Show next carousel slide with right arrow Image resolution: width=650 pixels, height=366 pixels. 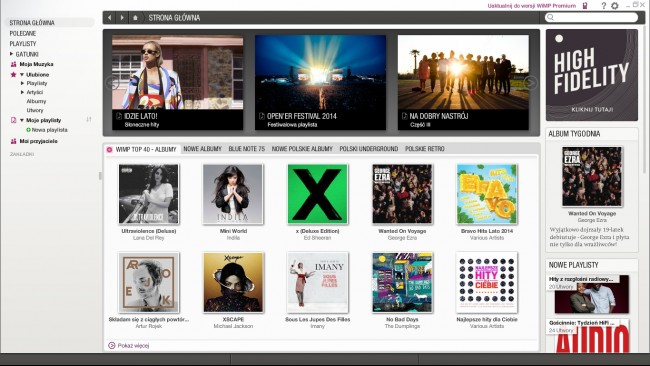point(530,83)
